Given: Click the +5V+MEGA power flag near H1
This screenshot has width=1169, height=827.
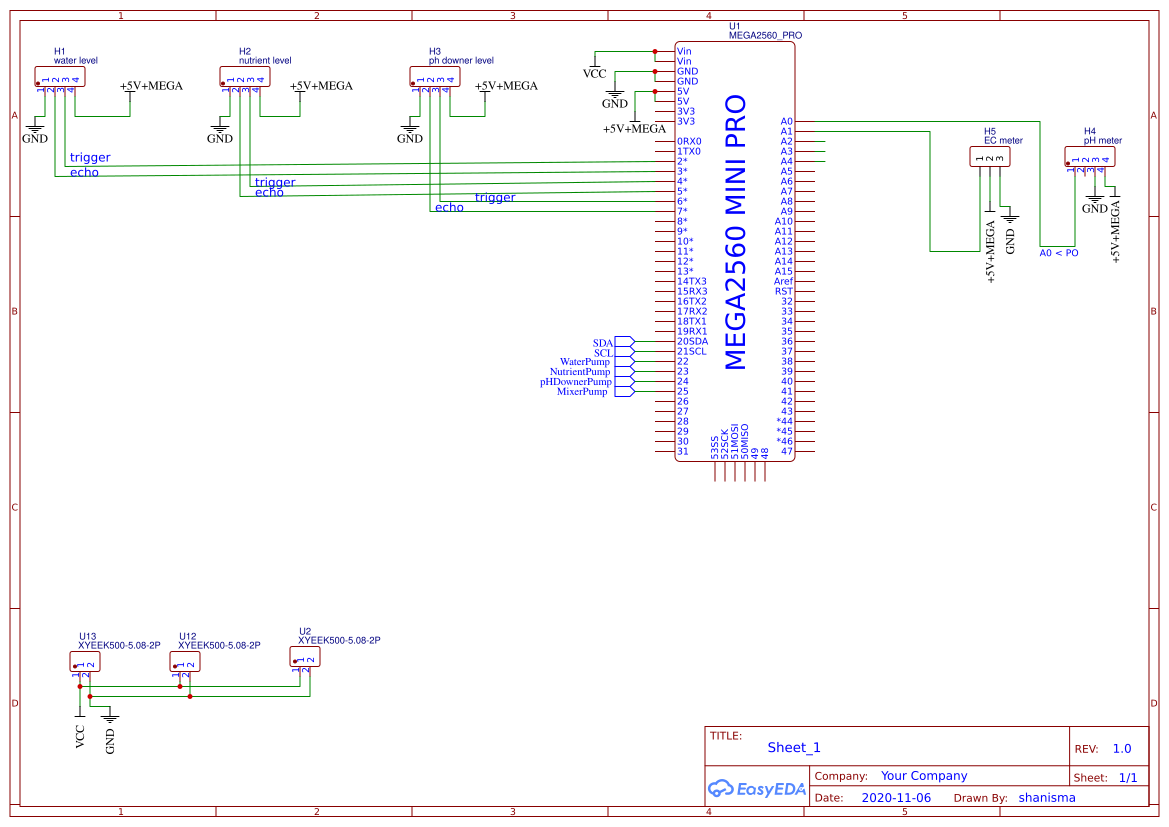Looking at the screenshot, I should pos(147,86).
